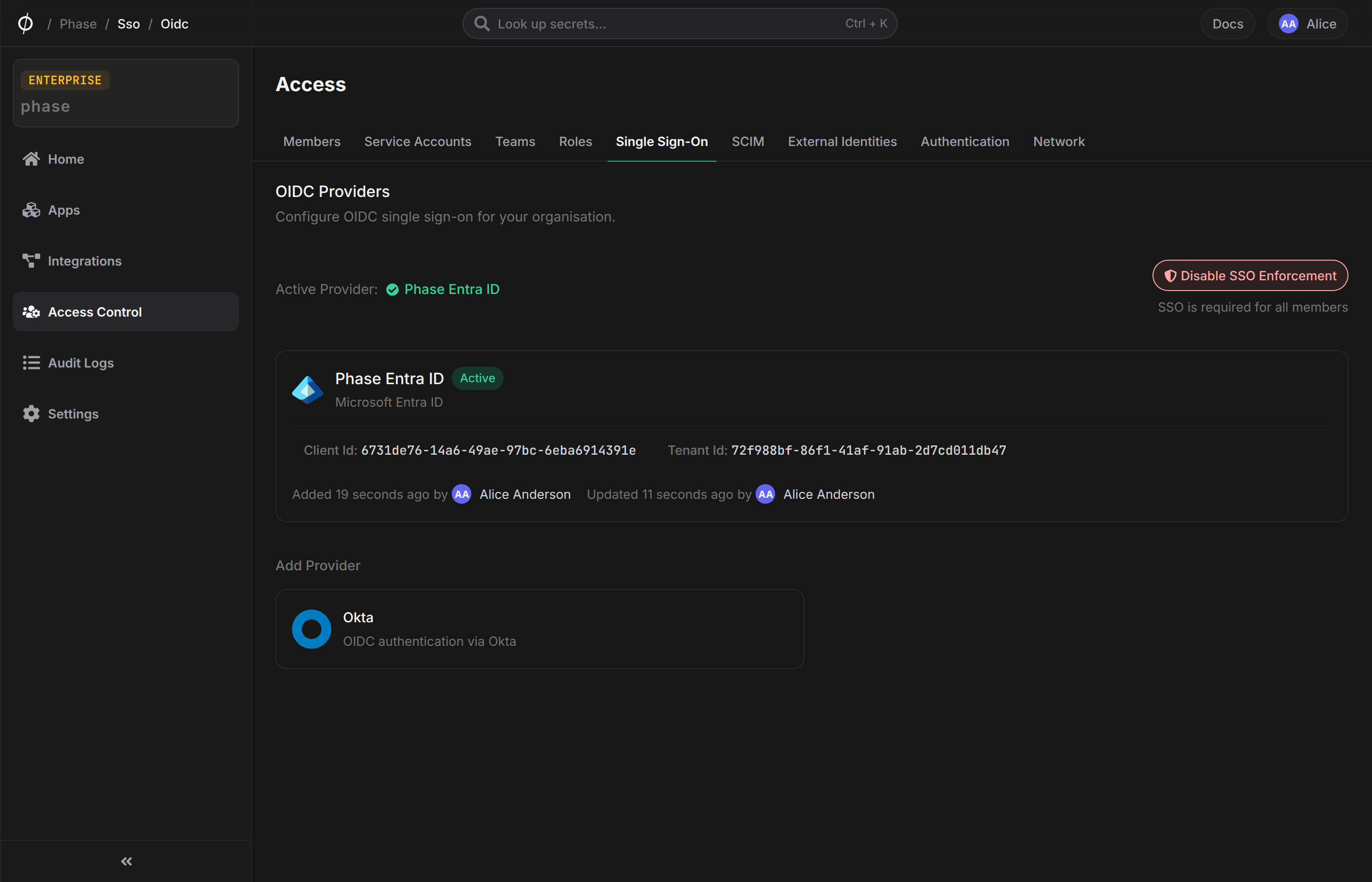Open the Teams tab
Image resolution: width=1372 pixels, height=882 pixels.
[x=515, y=142]
